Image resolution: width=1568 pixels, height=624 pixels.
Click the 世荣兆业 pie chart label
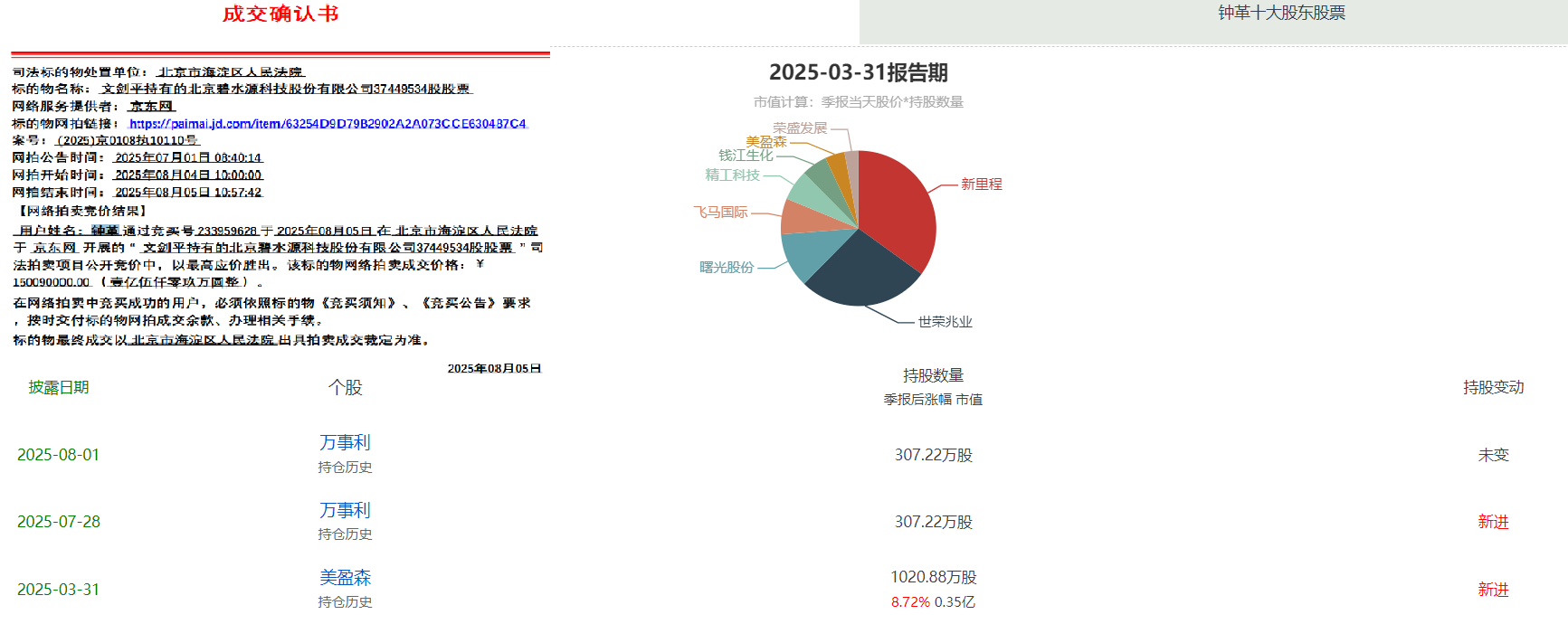click(x=946, y=322)
